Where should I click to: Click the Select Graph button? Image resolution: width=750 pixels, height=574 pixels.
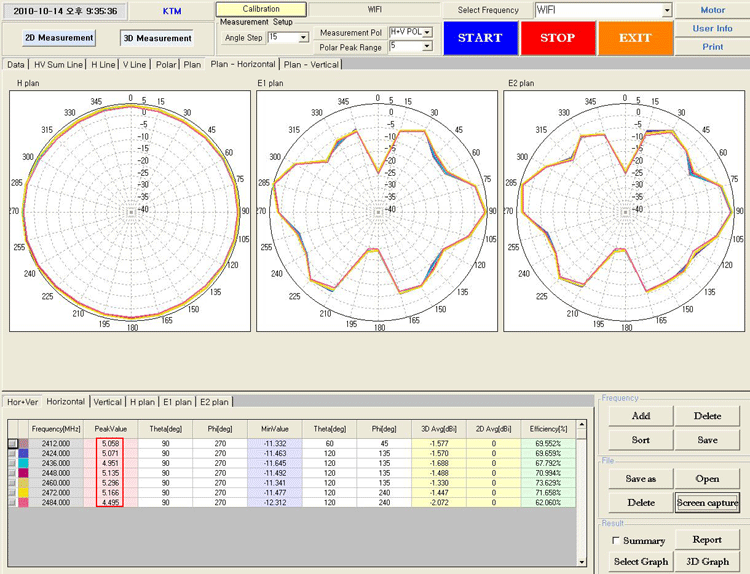pyautogui.click(x=641, y=562)
